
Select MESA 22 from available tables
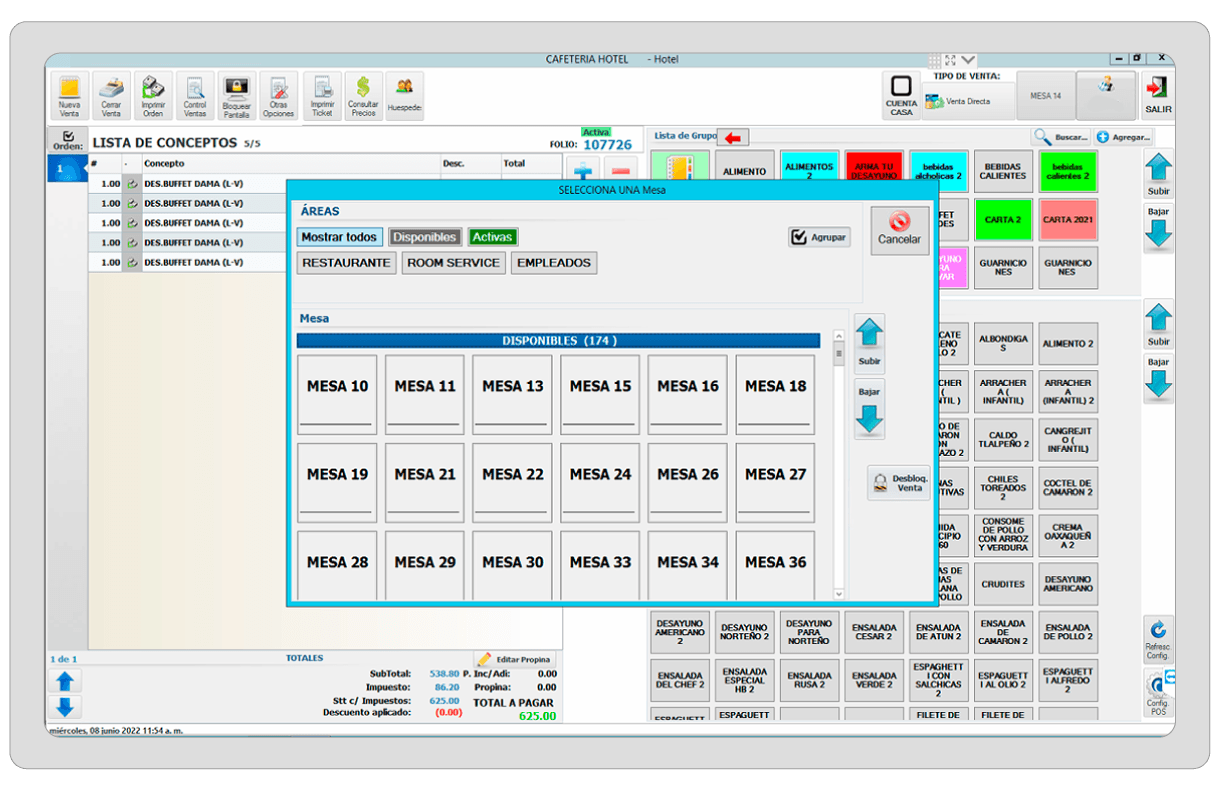point(513,482)
